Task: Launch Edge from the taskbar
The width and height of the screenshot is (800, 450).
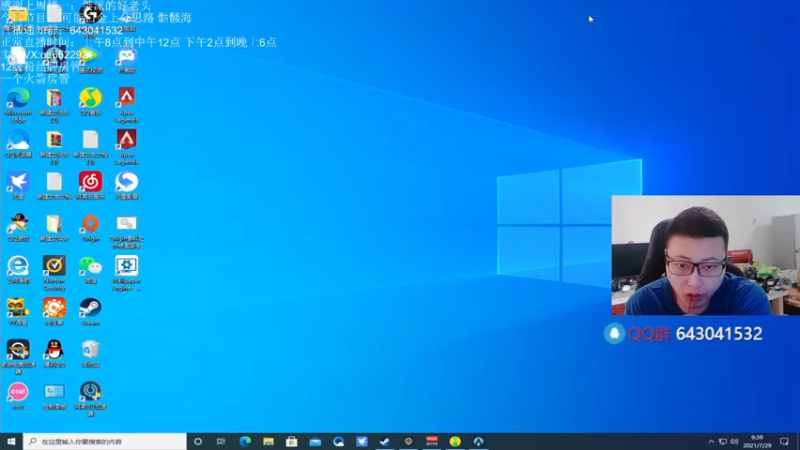Action: click(x=245, y=441)
